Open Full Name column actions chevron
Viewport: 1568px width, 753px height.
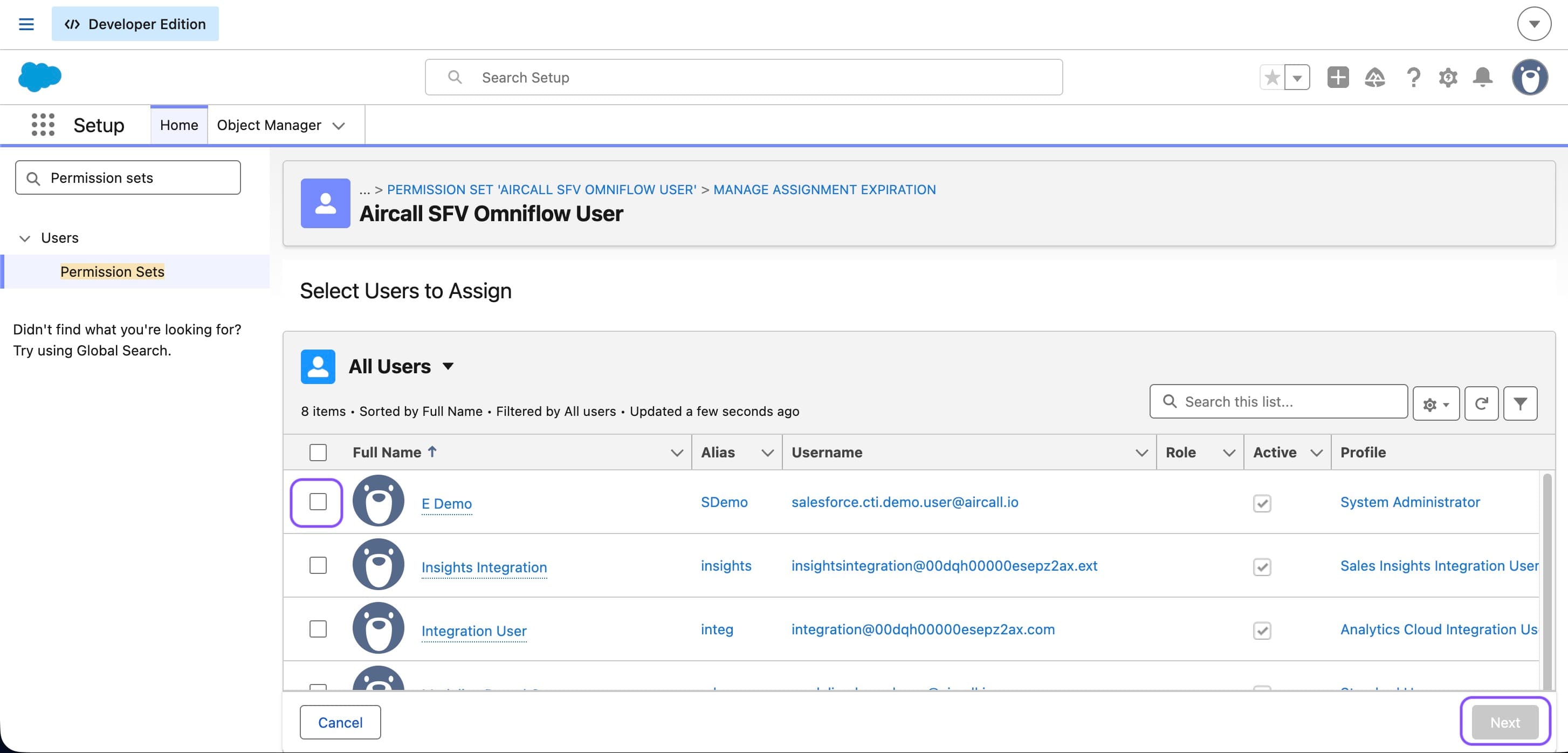[x=676, y=453]
